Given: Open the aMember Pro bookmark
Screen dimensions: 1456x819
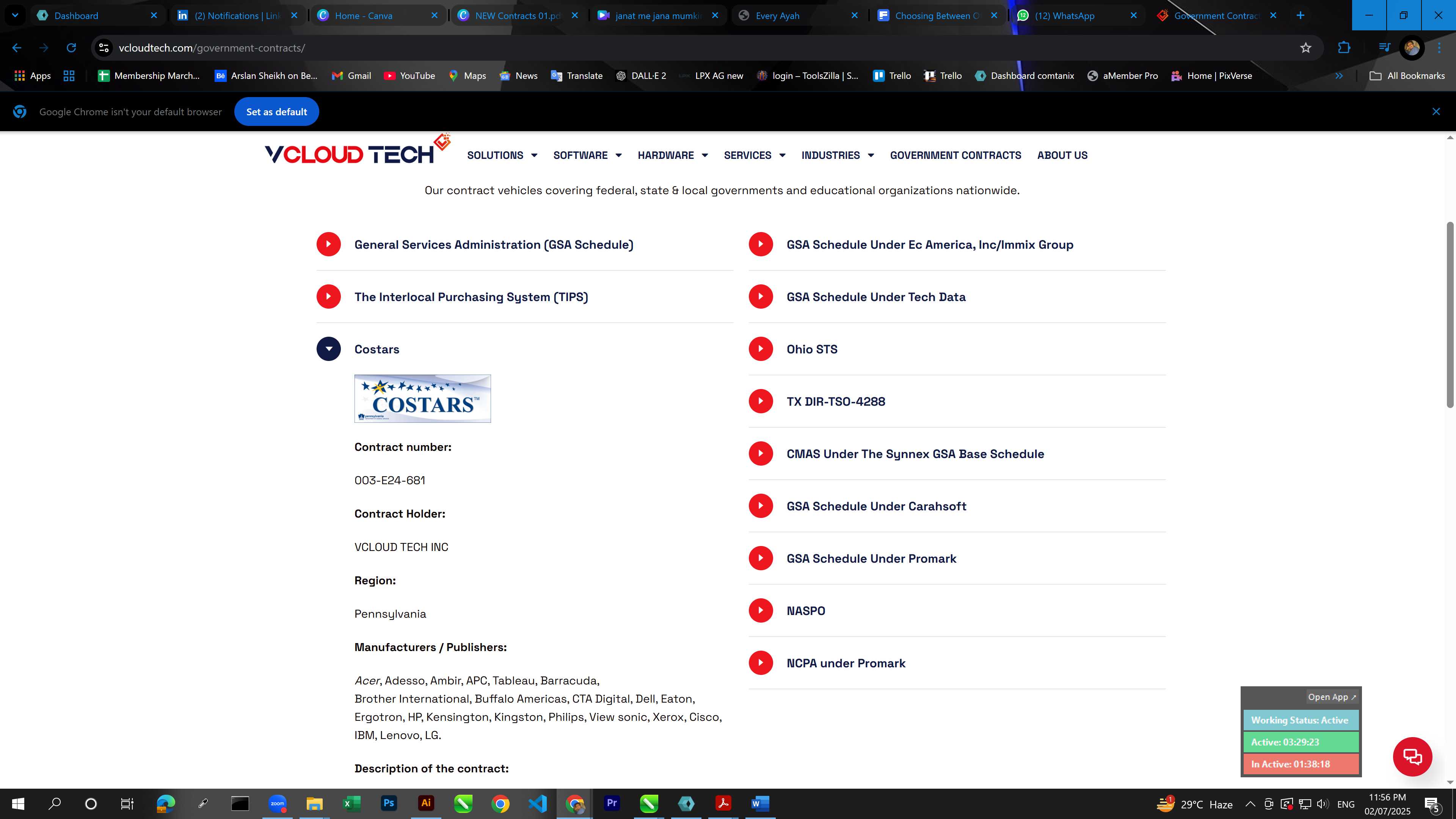Looking at the screenshot, I should click(1122, 76).
